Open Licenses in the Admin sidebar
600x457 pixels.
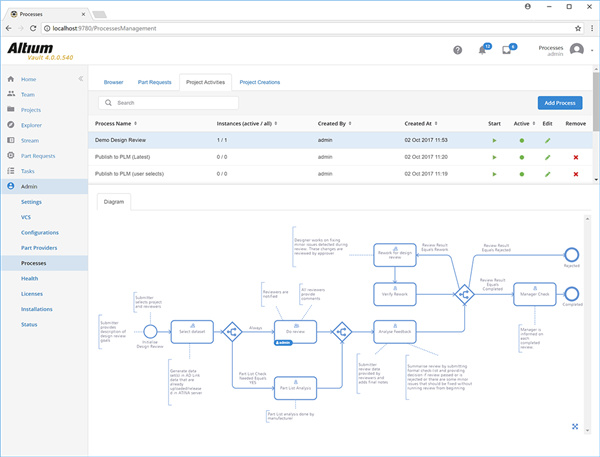tap(32, 294)
